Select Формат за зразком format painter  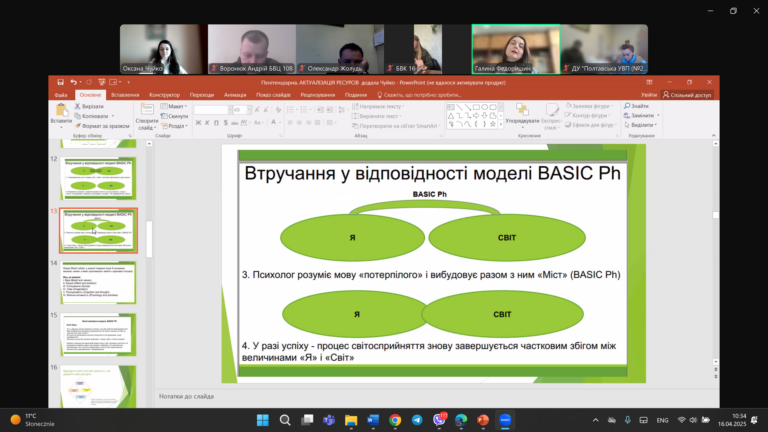tap(102, 126)
